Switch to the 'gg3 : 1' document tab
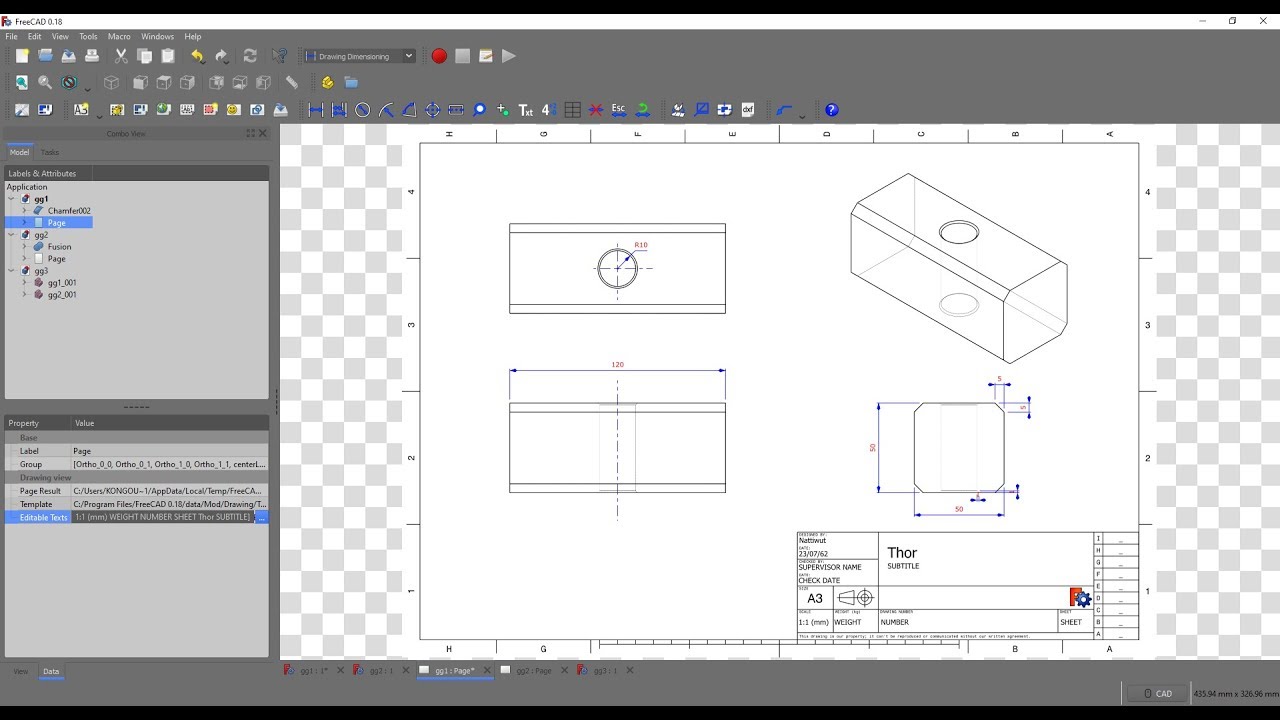This screenshot has height=720, width=1280. (x=605, y=671)
